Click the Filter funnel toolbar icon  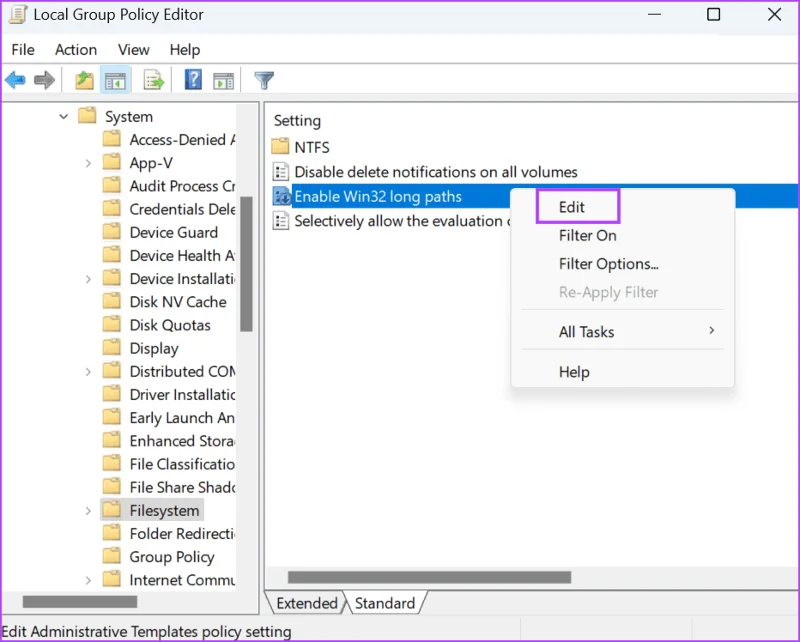pos(264,80)
